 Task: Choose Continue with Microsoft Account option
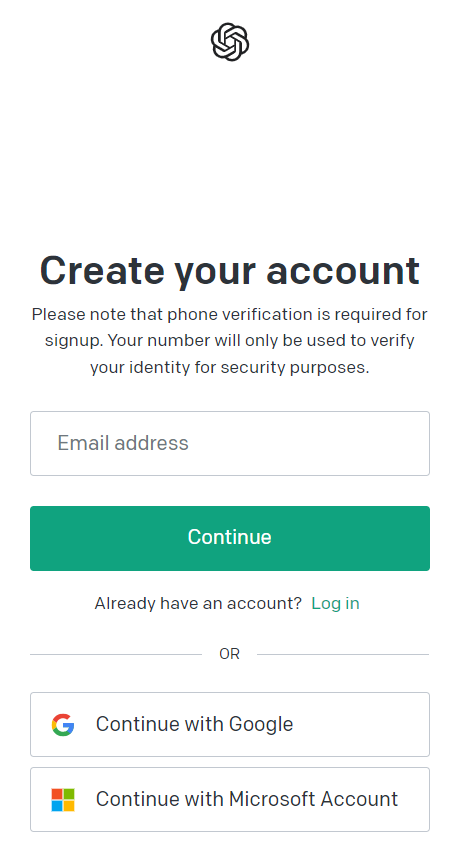pyautogui.click(x=230, y=800)
